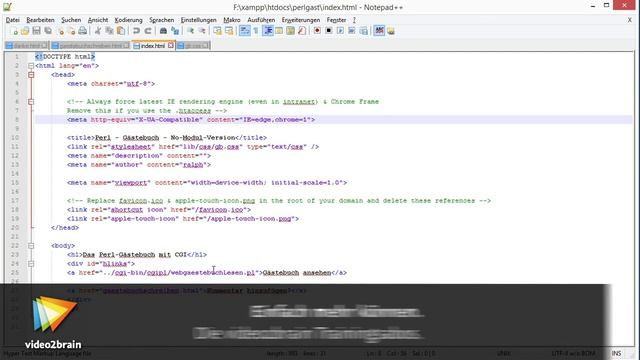Open the Ausführen menu
The width and height of the screenshot is (640, 360).
[261, 20]
